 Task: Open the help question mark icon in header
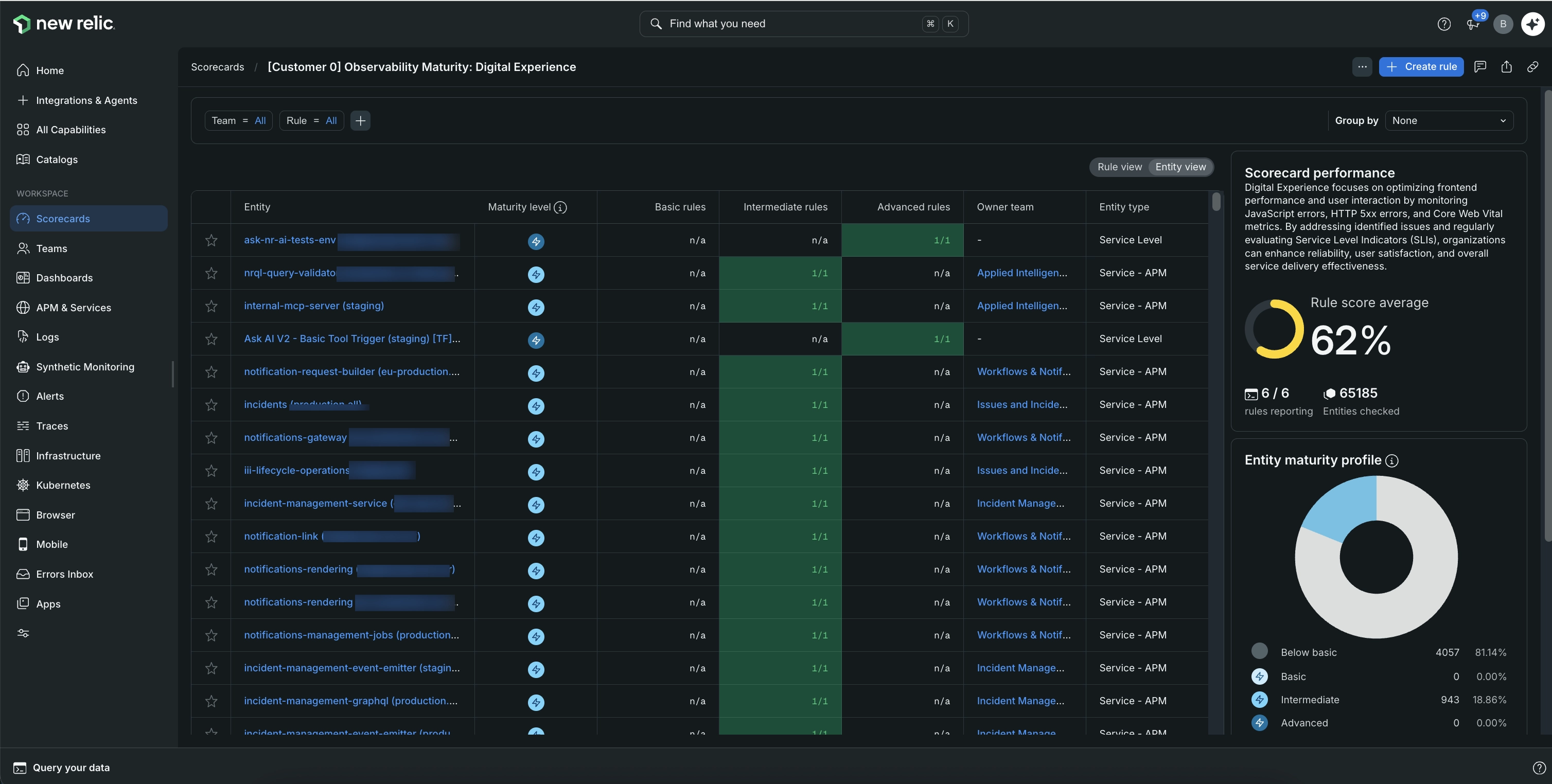point(1443,24)
